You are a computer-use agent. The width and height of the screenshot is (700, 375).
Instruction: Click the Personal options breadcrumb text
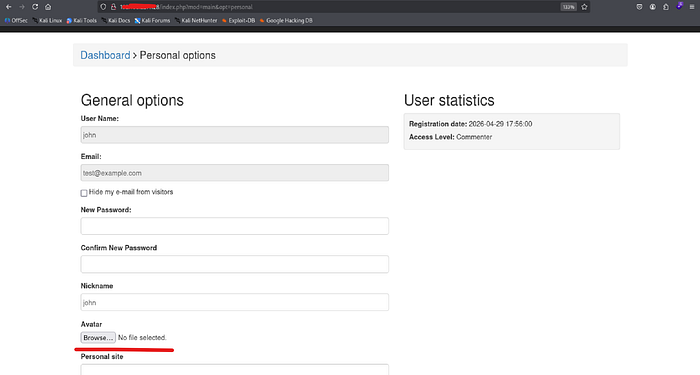click(178, 55)
